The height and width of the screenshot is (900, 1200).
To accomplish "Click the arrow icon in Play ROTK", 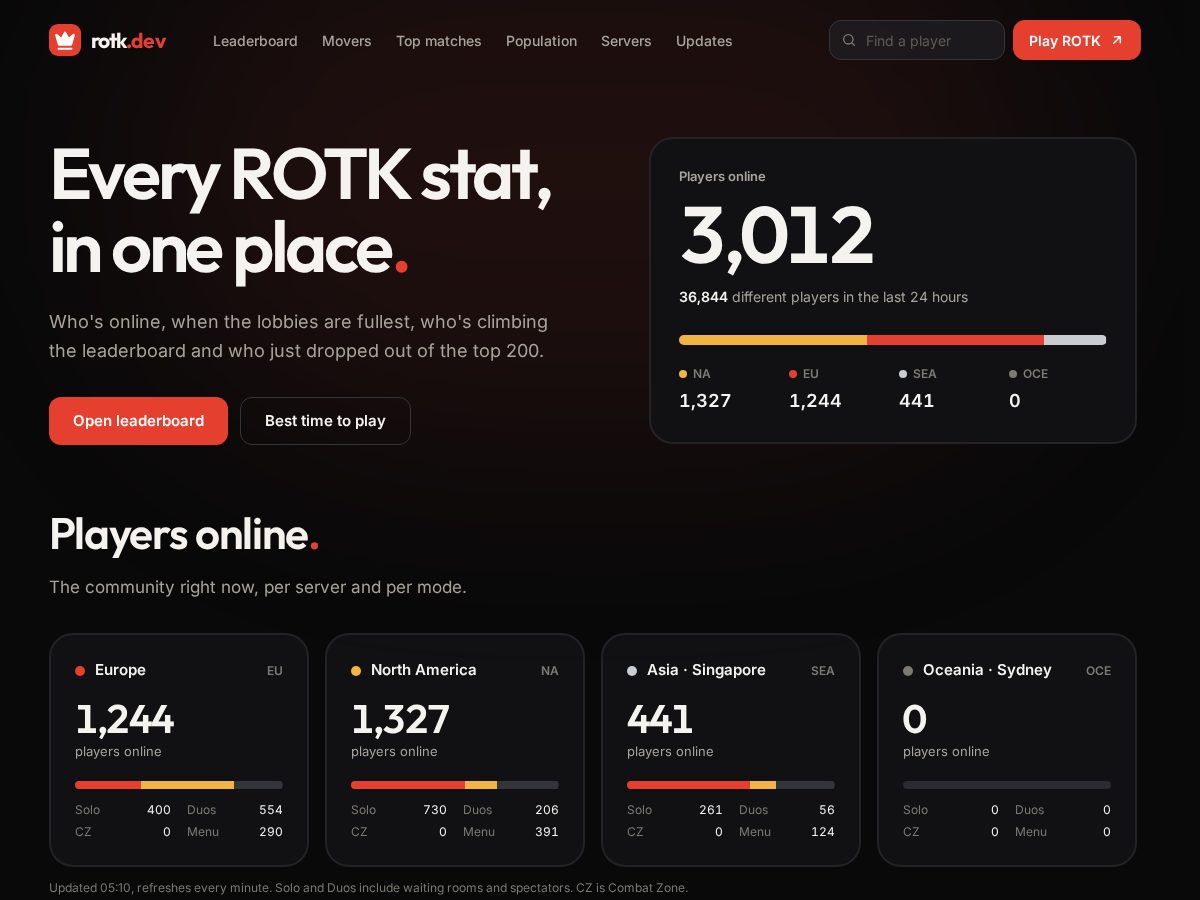I will point(1117,41).
